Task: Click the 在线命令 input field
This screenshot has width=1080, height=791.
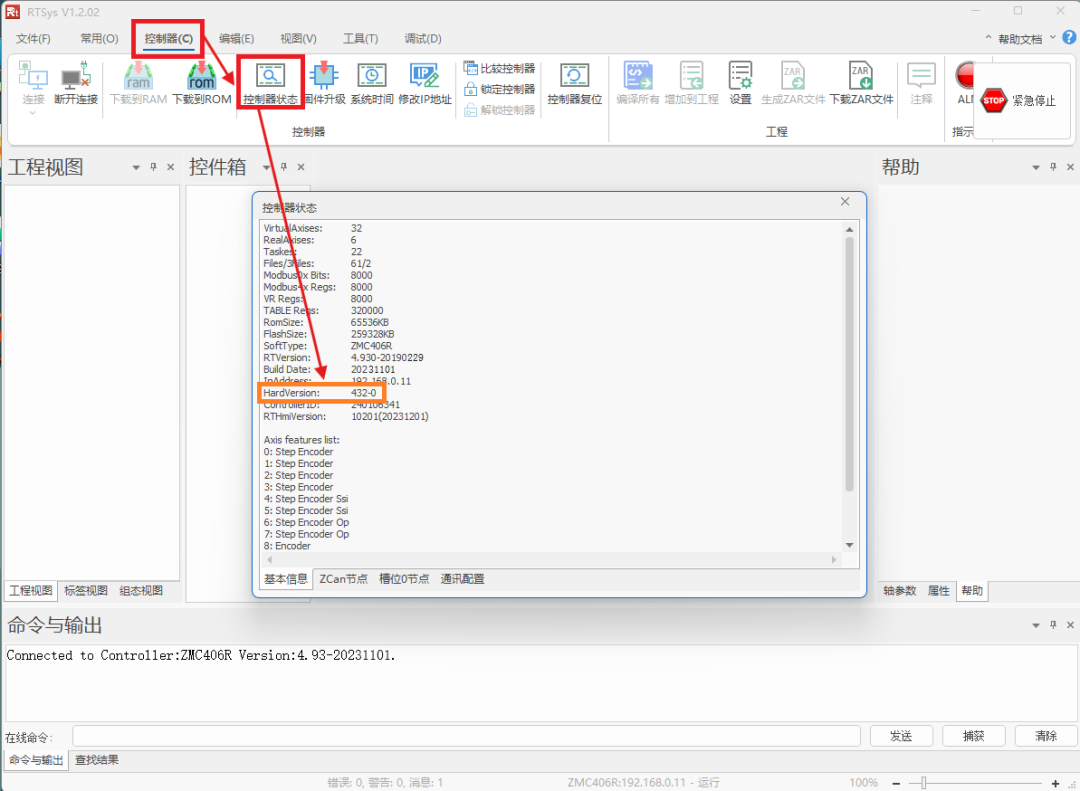Action: [x=466, y=736]
